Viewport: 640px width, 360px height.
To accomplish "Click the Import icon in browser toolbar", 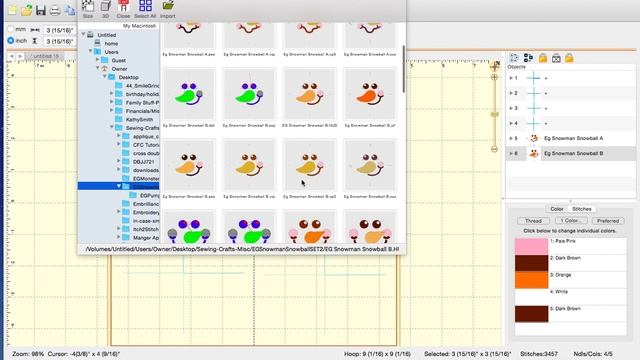I will (168, 9).
